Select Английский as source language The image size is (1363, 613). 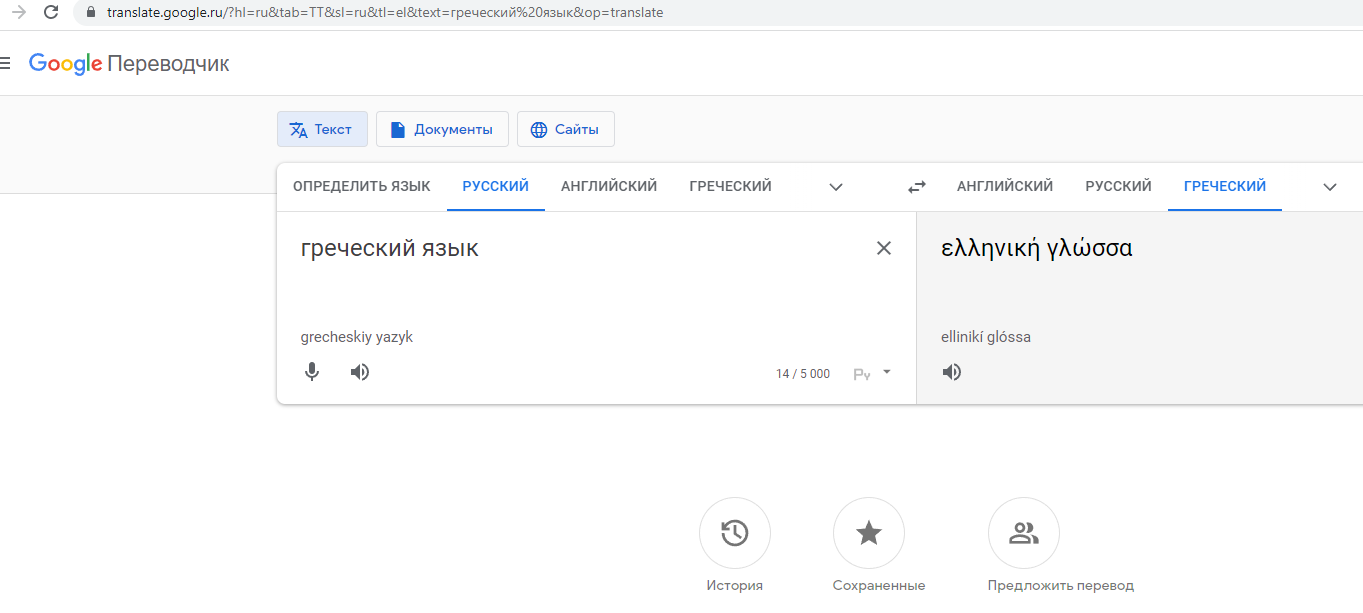click(x=609, y=186)
